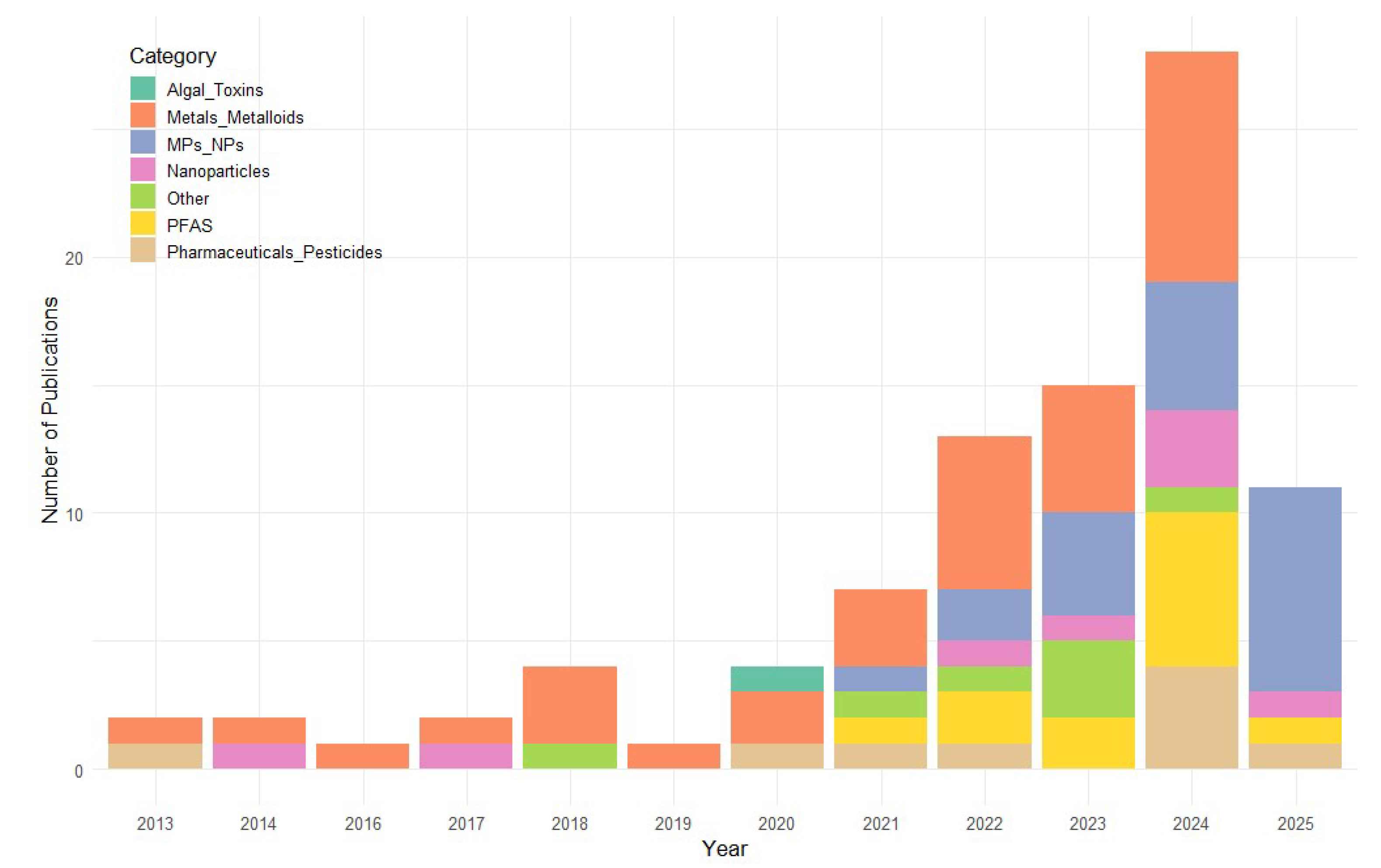1381x868 pixels.
Task: Click the Nanoparticles legend color swatch
Action: (x=142, y=170)
